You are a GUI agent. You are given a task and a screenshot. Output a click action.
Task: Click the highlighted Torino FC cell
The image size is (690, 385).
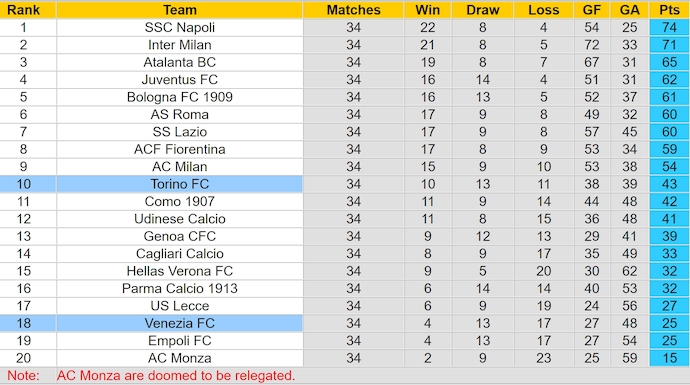click(180, 184)
